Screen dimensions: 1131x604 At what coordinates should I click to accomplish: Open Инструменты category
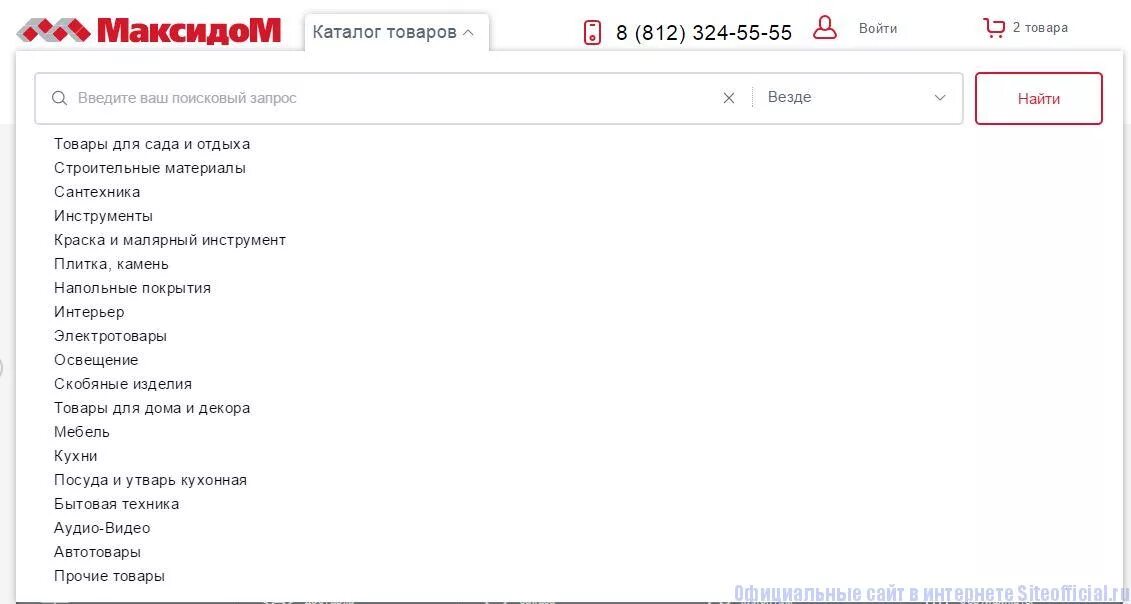(103, 216)
